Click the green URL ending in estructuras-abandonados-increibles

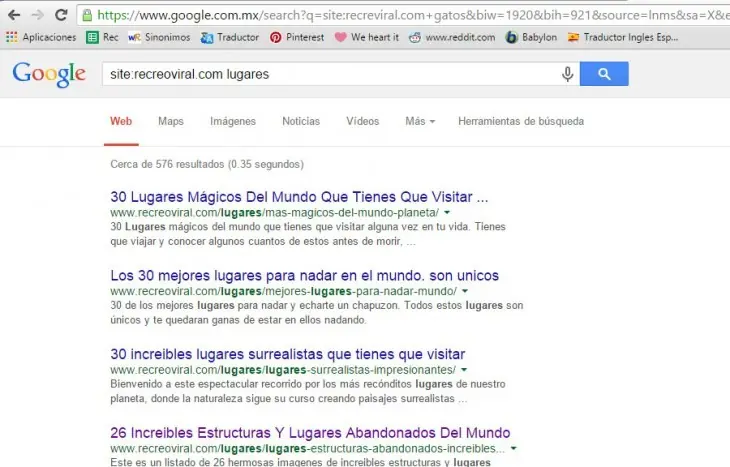point(308,449)
